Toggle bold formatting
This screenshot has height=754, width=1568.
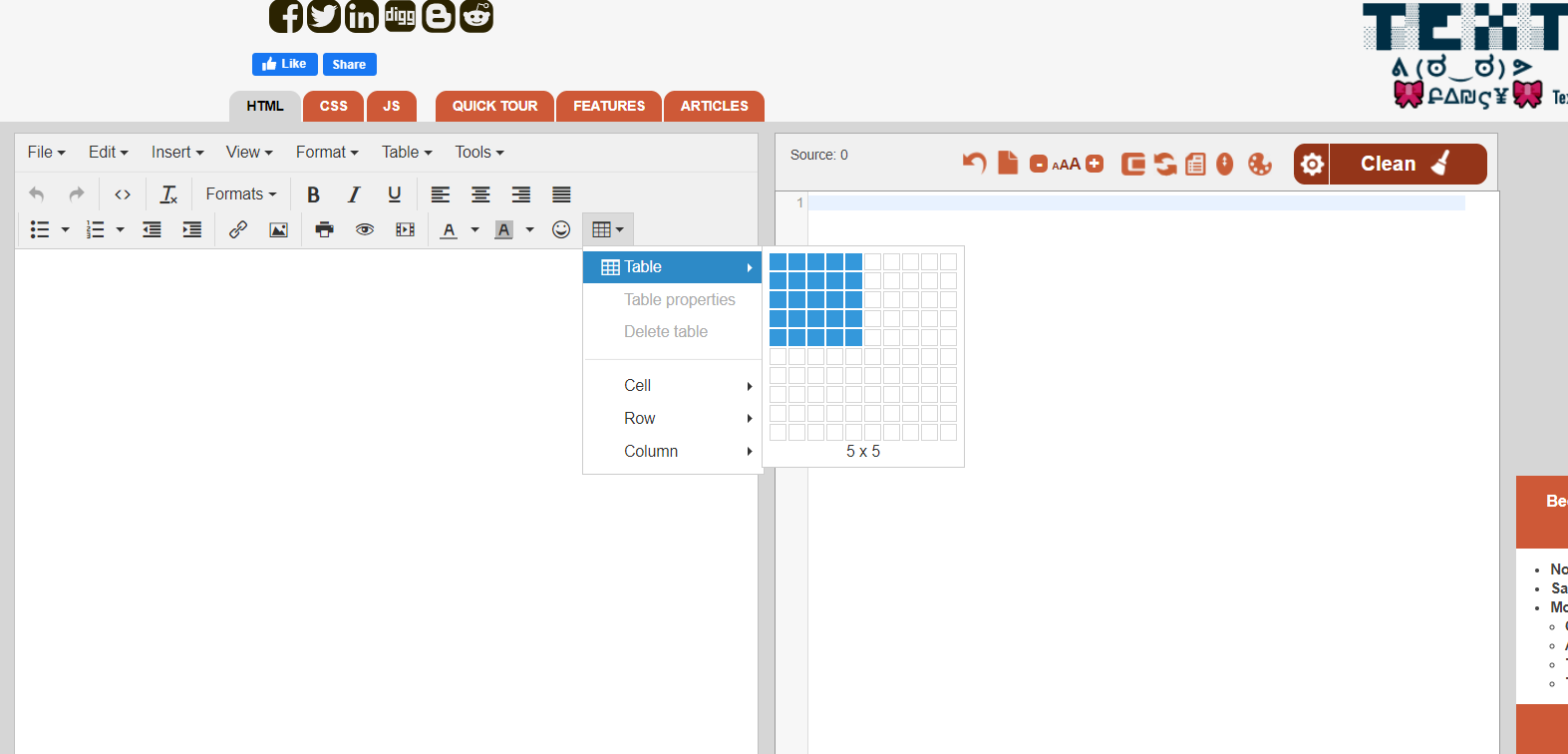pos(313,194)
